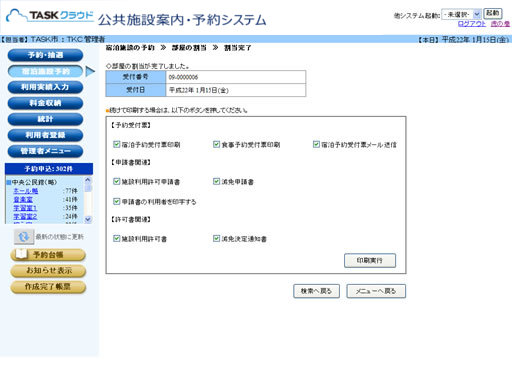Uncheck 減免申請書 checkbox
Screen dimensions: 512x384
pos(216,181)
